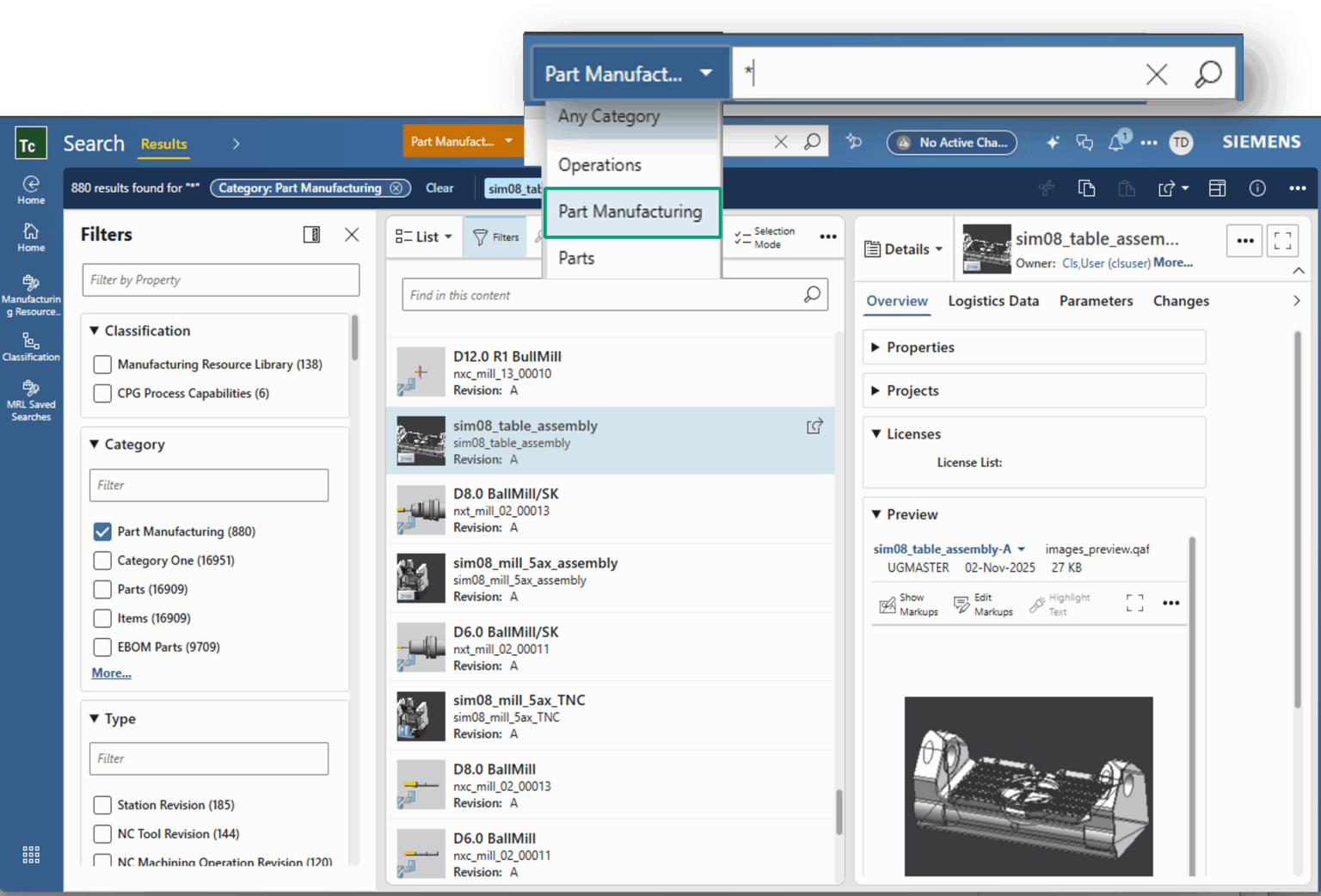The image size is (1321, 896).
Task: Toggle the layout panel icon in toolbar
Action: [1217, 188]
